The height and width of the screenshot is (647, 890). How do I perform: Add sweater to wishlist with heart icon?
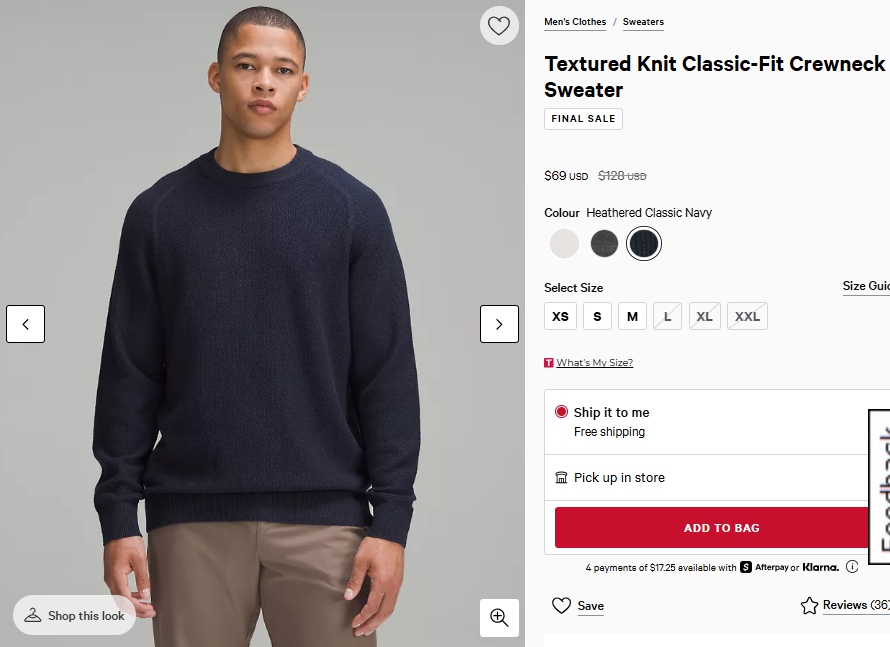(x=498, y=26)
